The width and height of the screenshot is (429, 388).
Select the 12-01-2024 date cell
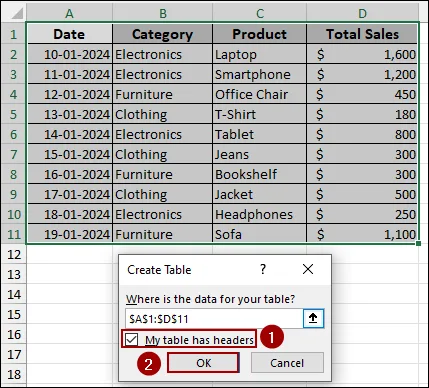(x=70, y=94)
